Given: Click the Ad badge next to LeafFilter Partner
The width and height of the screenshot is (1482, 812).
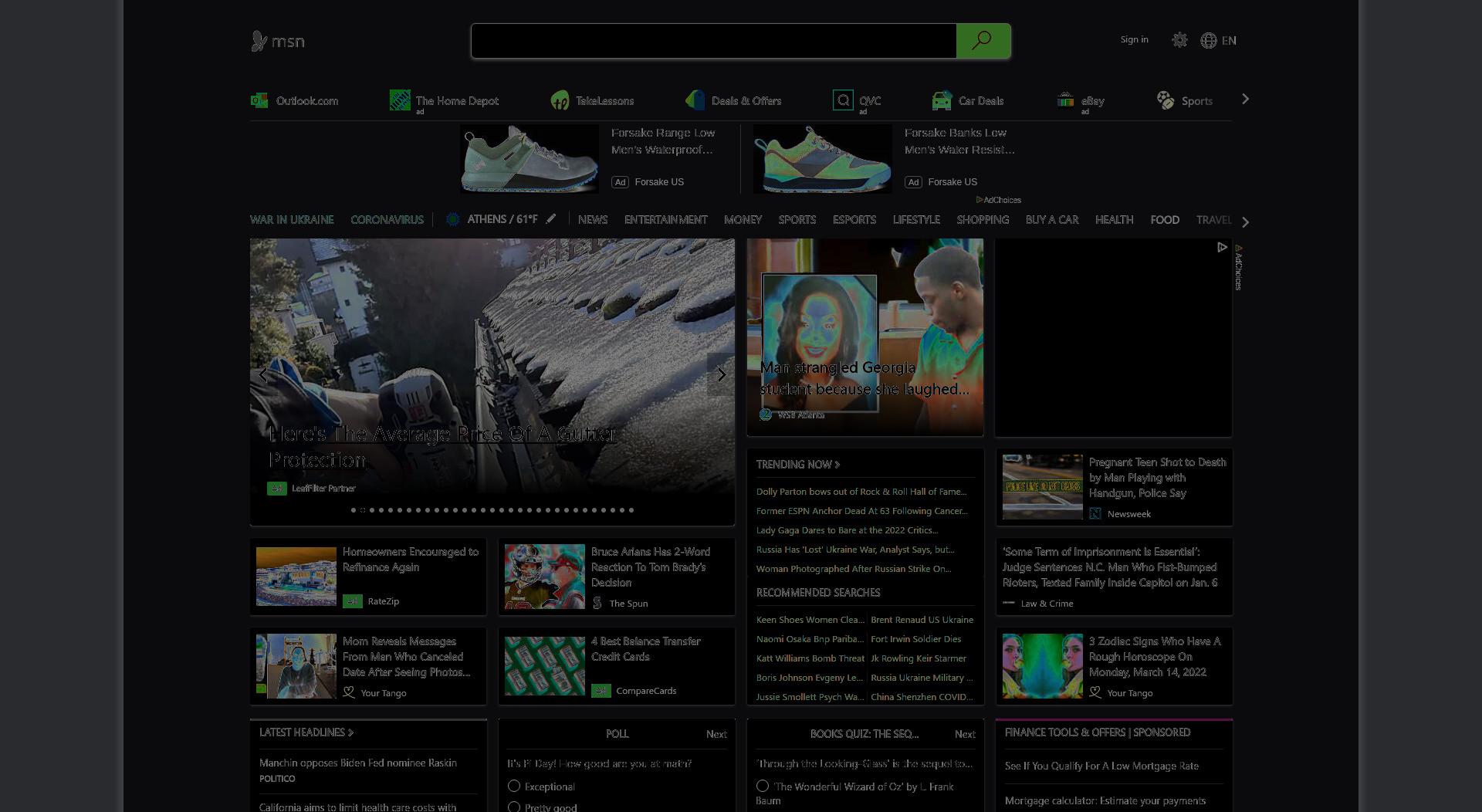Looking at the screenshot, I should [277, 489].
